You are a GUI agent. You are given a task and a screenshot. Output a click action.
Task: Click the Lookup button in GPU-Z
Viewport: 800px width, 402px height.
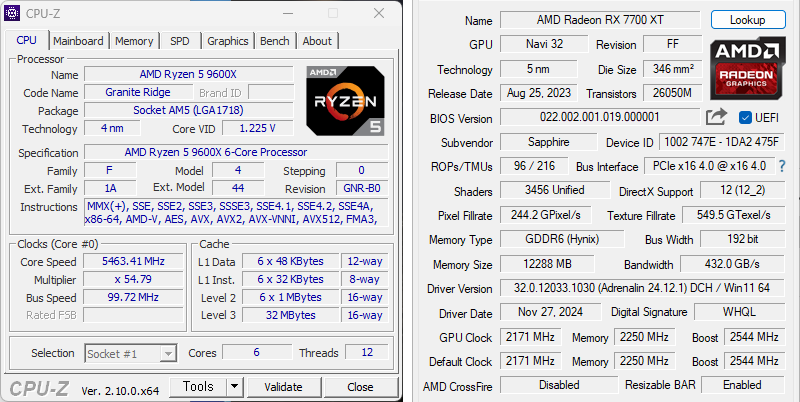[748, 20]
